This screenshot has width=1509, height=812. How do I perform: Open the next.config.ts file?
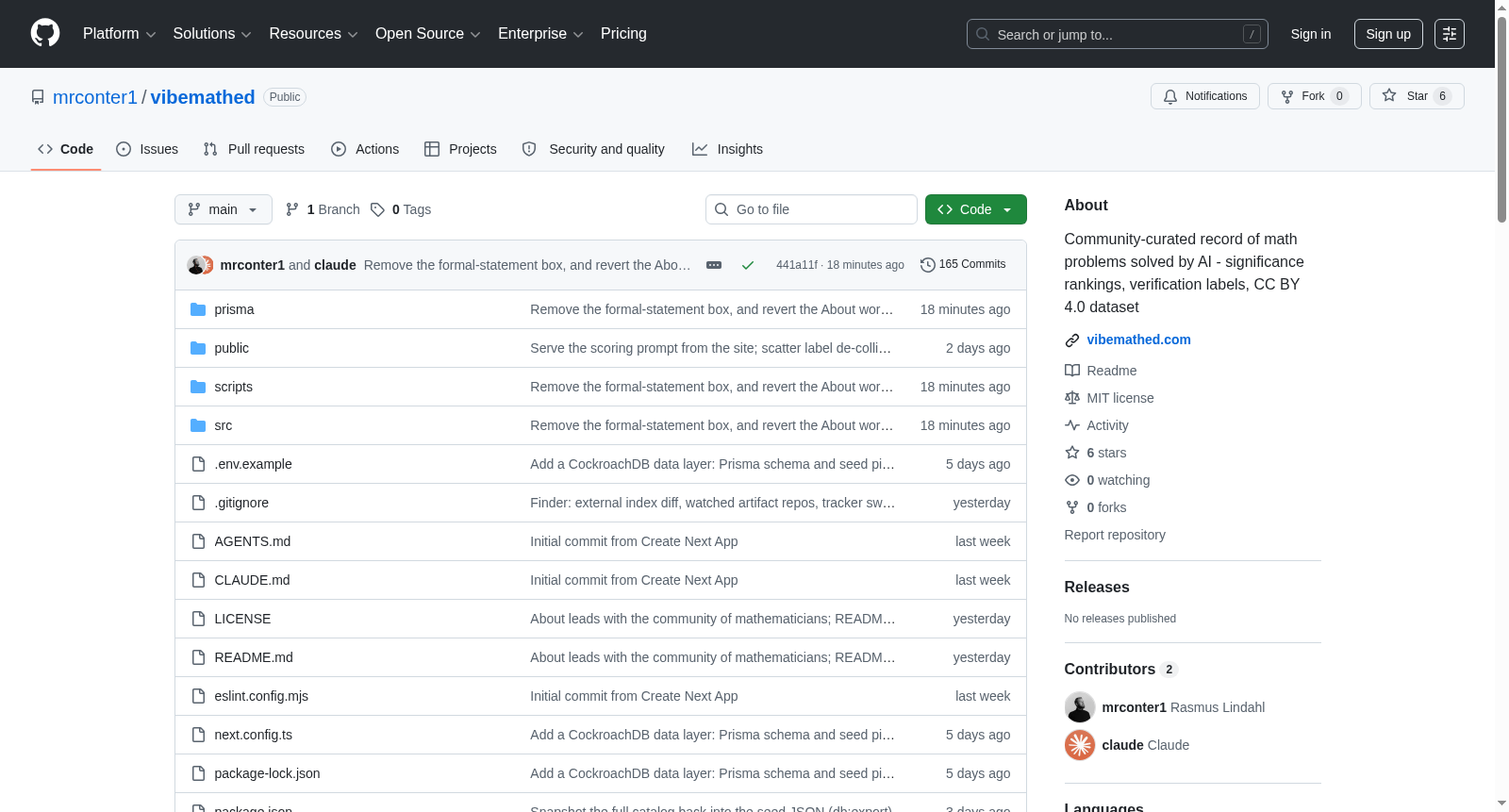pos(254,735)
